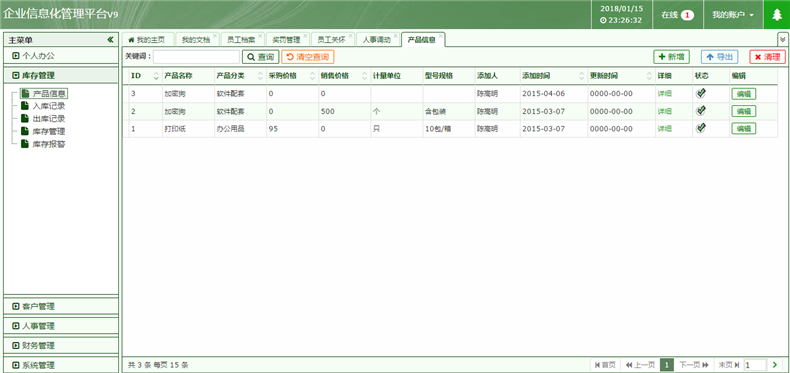The image size is (790, 373).
Task: Switch to the 人事调动 tab
Action: click(x=377, y=39)
